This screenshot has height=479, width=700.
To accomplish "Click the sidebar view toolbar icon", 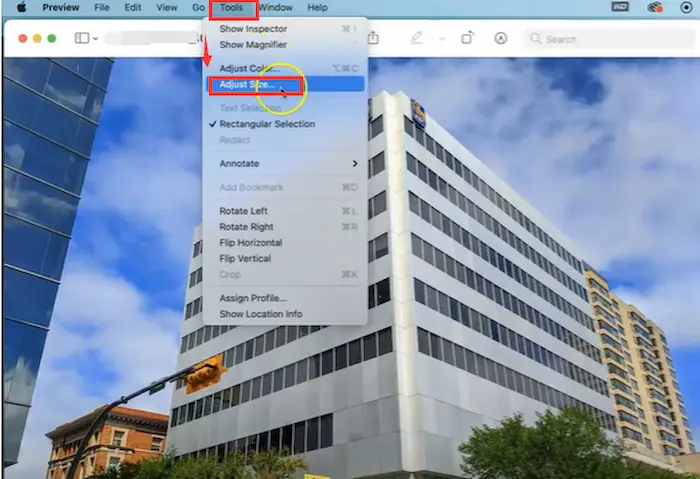I will [82, 38].
